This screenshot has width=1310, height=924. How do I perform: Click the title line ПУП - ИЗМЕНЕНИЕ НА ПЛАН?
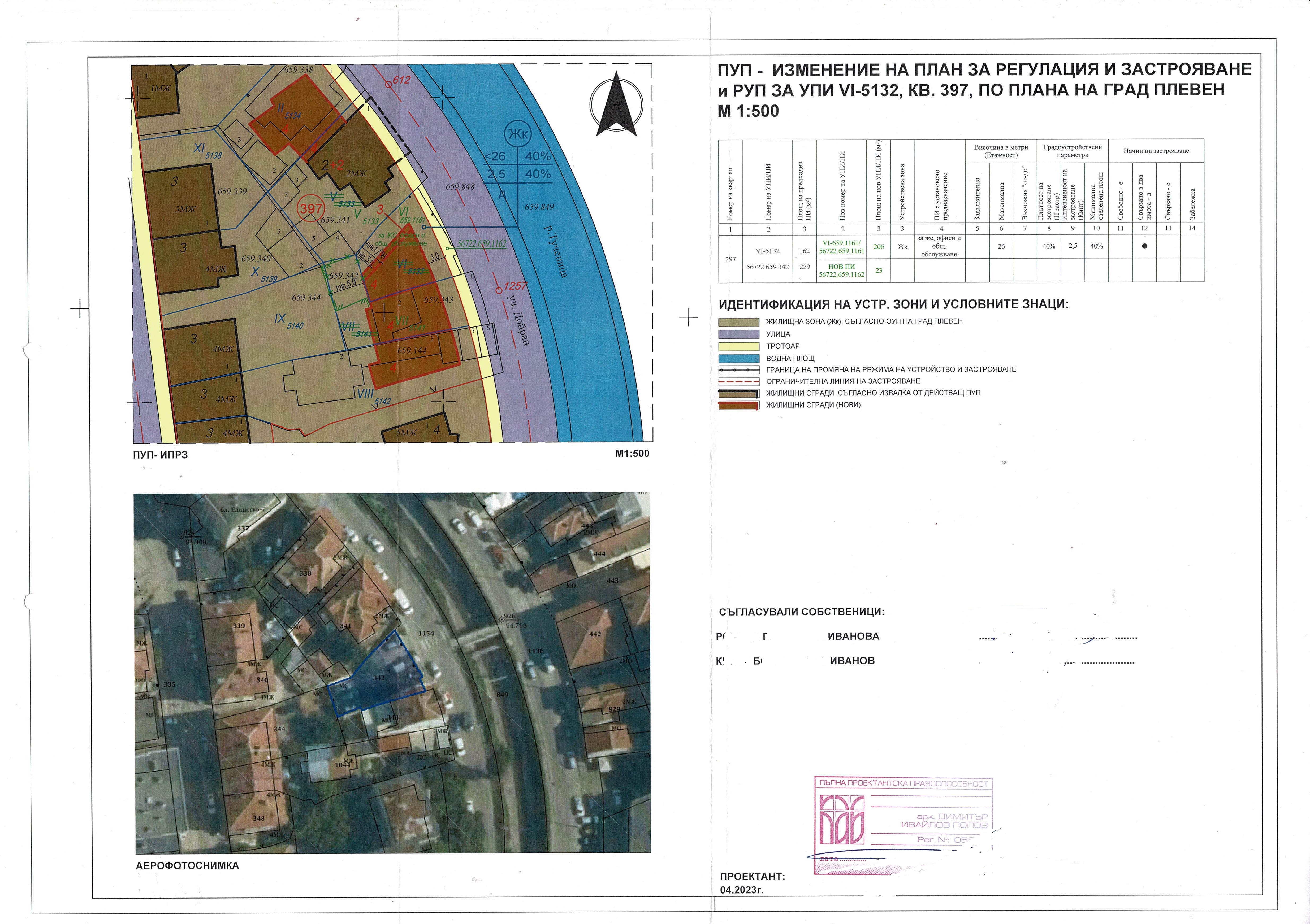click(x=984, y=69)
